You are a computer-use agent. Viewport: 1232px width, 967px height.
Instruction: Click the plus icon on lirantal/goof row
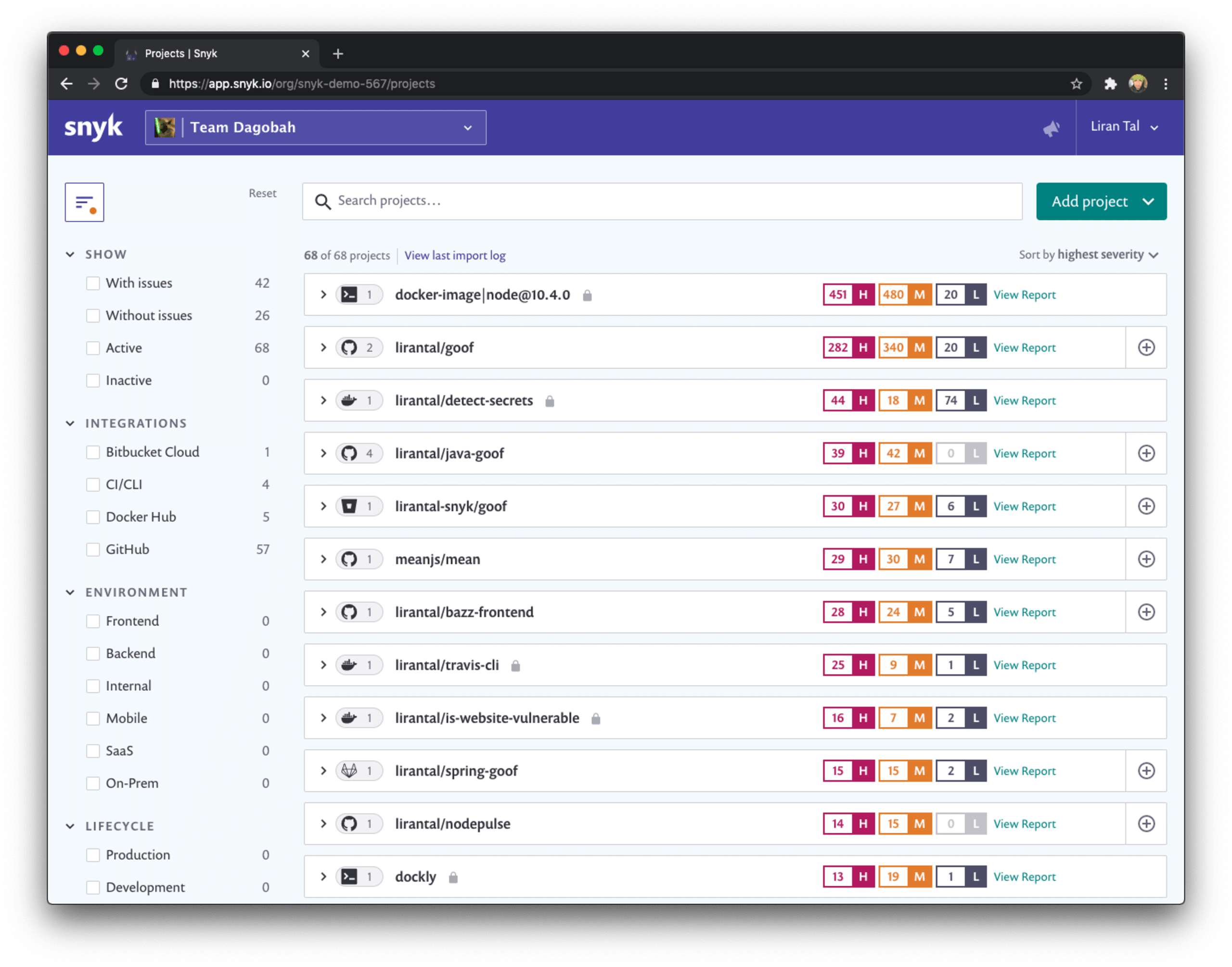pos(1146,348)
